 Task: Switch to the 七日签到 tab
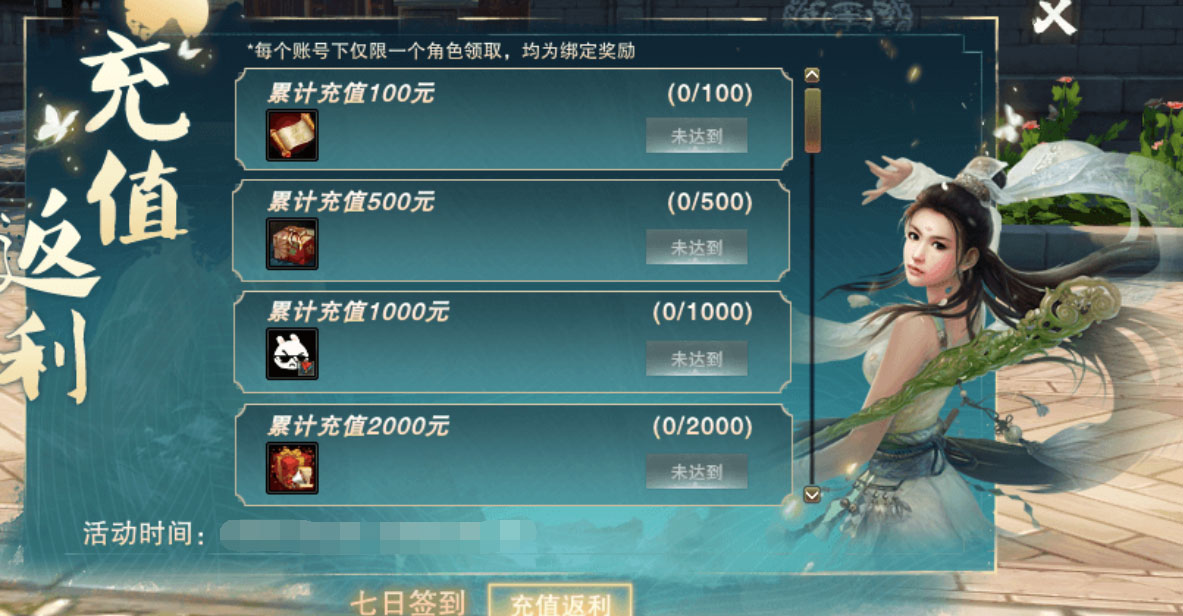tap(408, 603)
